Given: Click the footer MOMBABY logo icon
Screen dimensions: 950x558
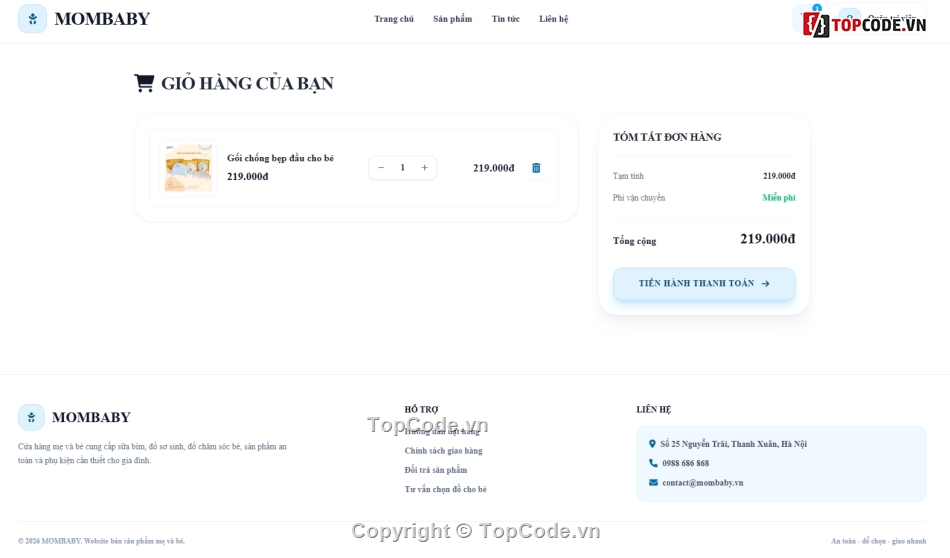Looking at the screenshot, I should 31,417.
